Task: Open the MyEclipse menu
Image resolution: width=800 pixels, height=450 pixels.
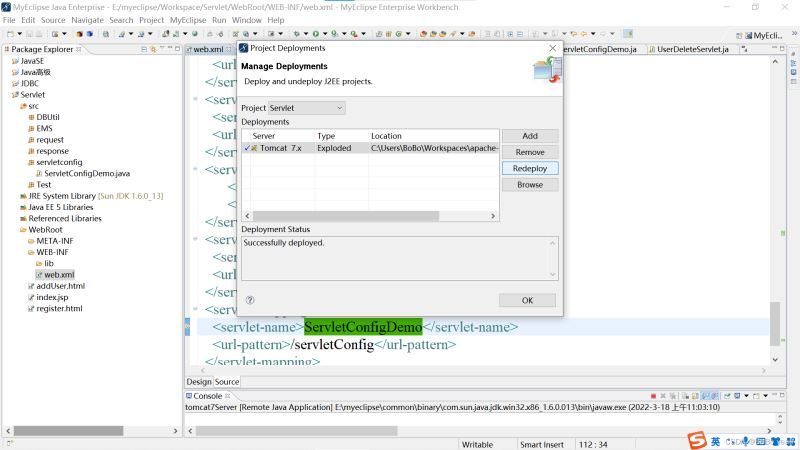Action: point(188,20)
